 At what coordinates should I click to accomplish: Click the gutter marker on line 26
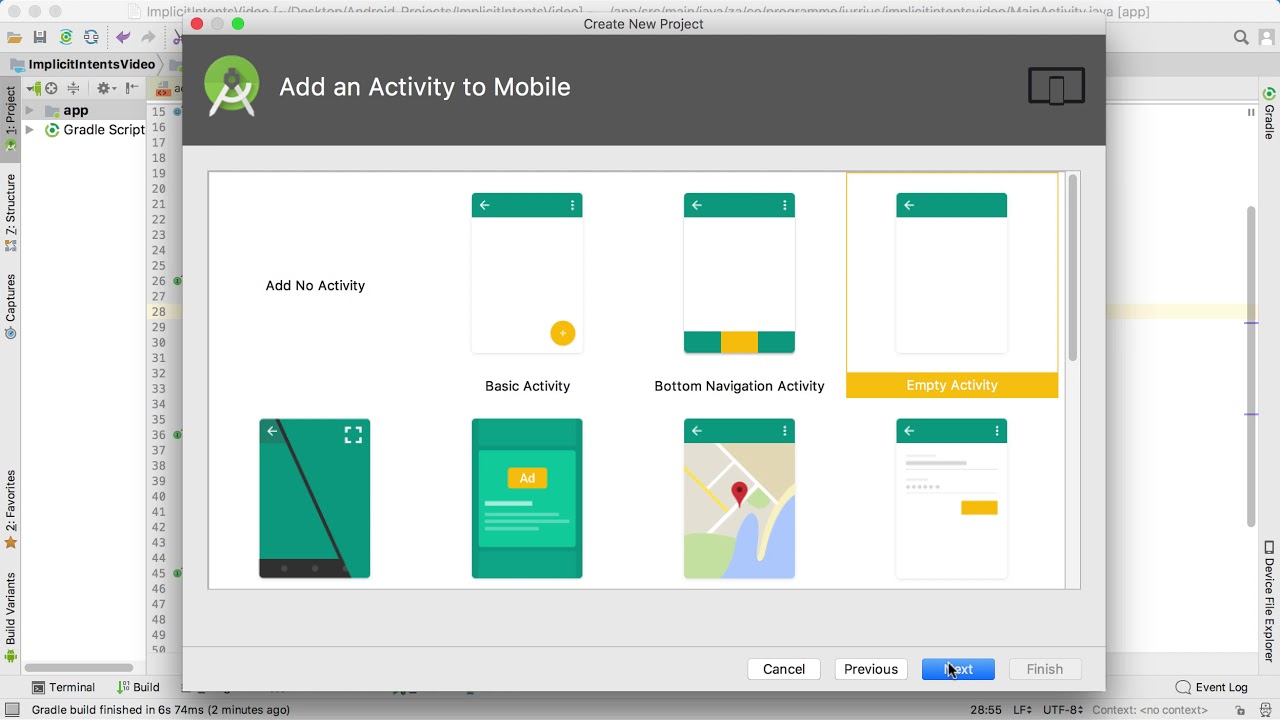pyautogui.click(x=177, y=281)
